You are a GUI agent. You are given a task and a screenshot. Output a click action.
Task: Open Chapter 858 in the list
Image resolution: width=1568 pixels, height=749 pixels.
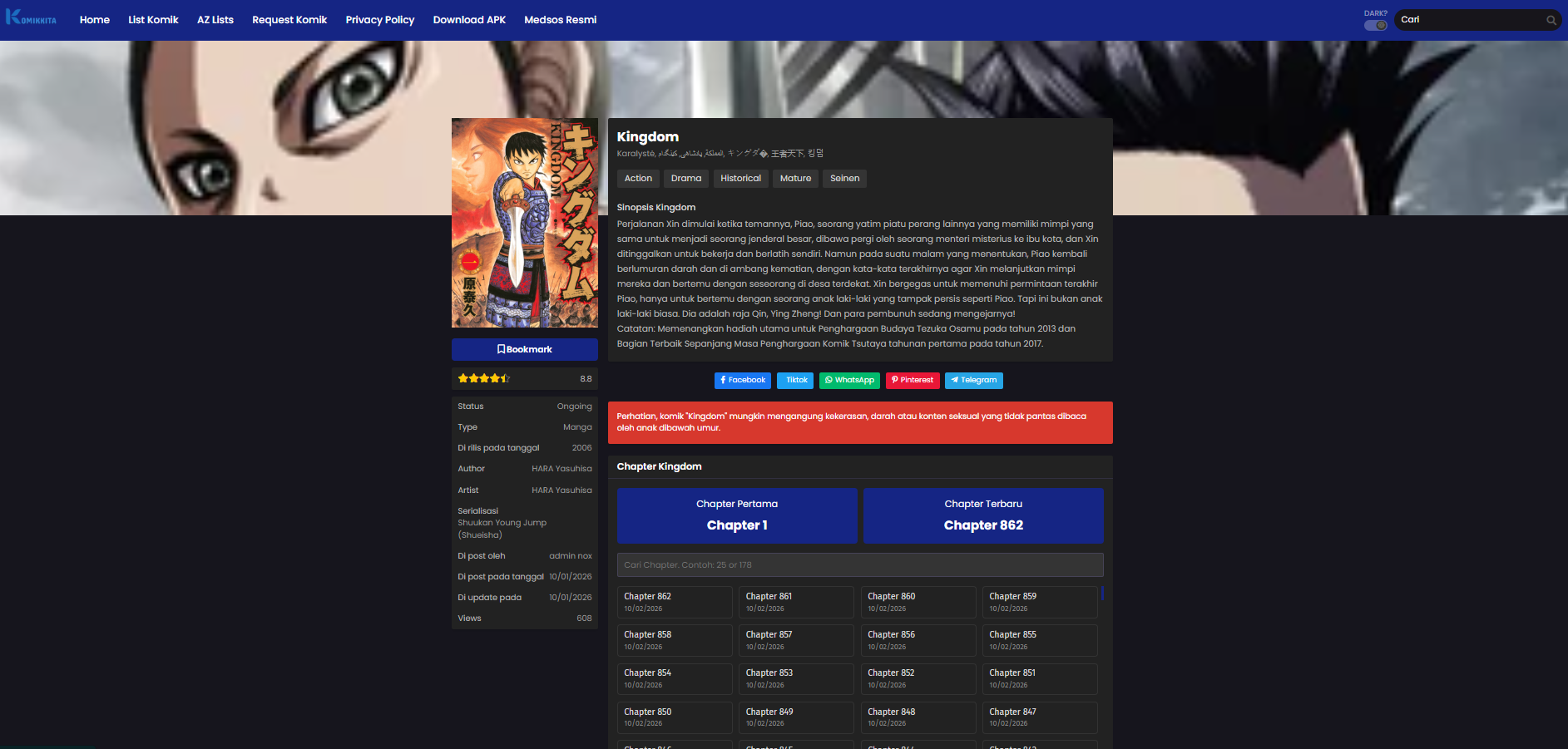click(675, 640)
